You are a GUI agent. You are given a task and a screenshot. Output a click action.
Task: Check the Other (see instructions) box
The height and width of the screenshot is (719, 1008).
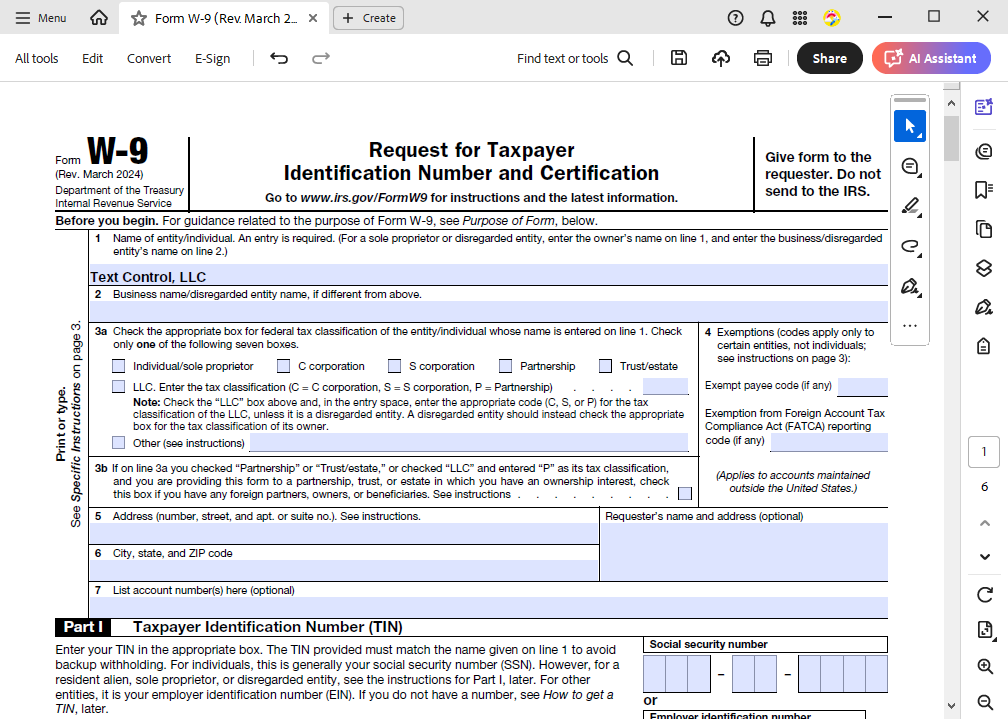click(x=118, y=442)
